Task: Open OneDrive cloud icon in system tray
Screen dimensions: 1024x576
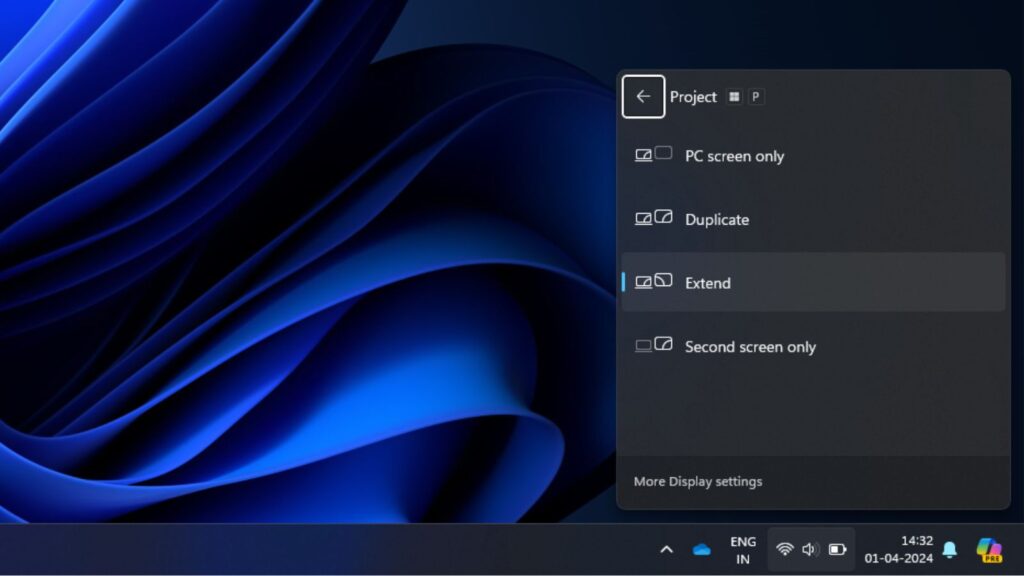Action: (x=701, y=549)
